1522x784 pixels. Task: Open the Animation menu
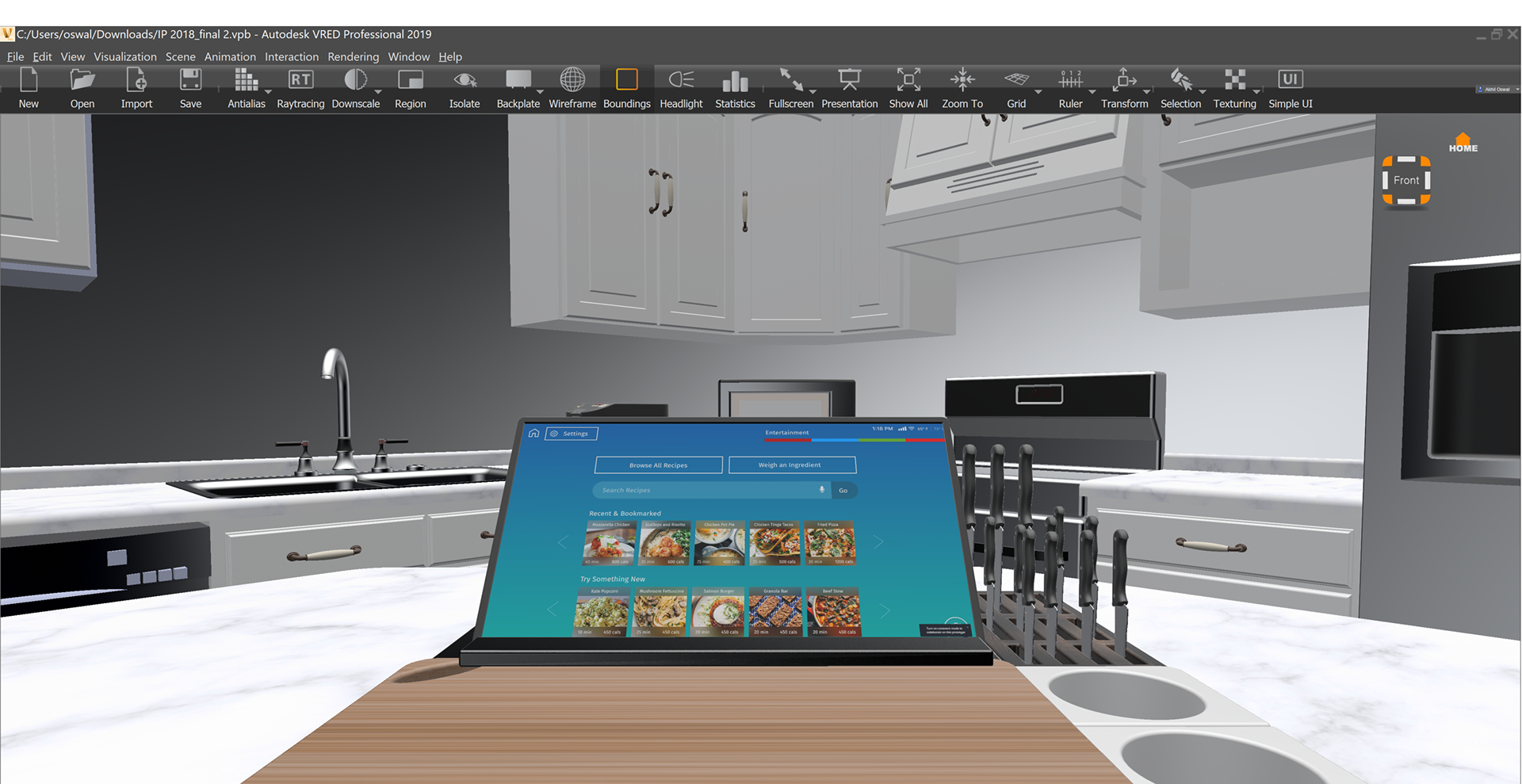click(230, 56)
